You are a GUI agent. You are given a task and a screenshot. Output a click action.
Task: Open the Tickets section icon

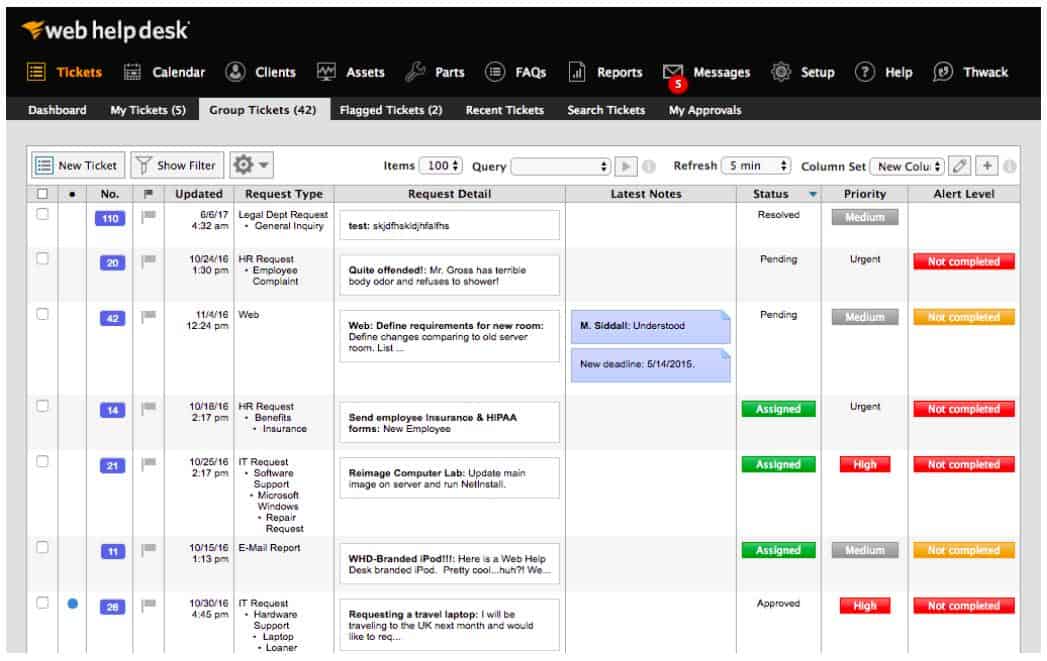pos(37,72)
